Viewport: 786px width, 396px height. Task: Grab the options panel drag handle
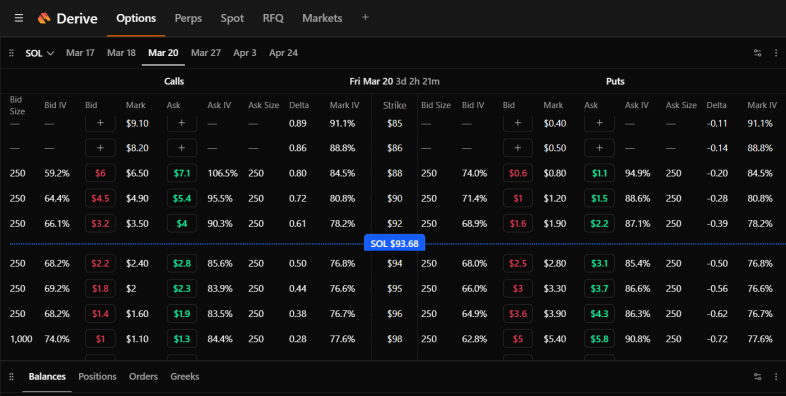tap(12, 53)
